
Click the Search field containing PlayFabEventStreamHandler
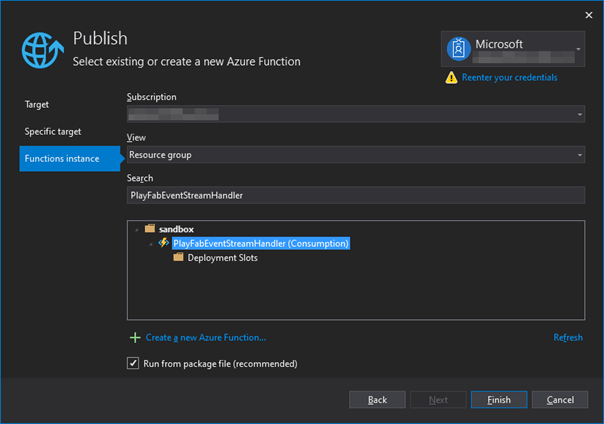tap(355, 195)
